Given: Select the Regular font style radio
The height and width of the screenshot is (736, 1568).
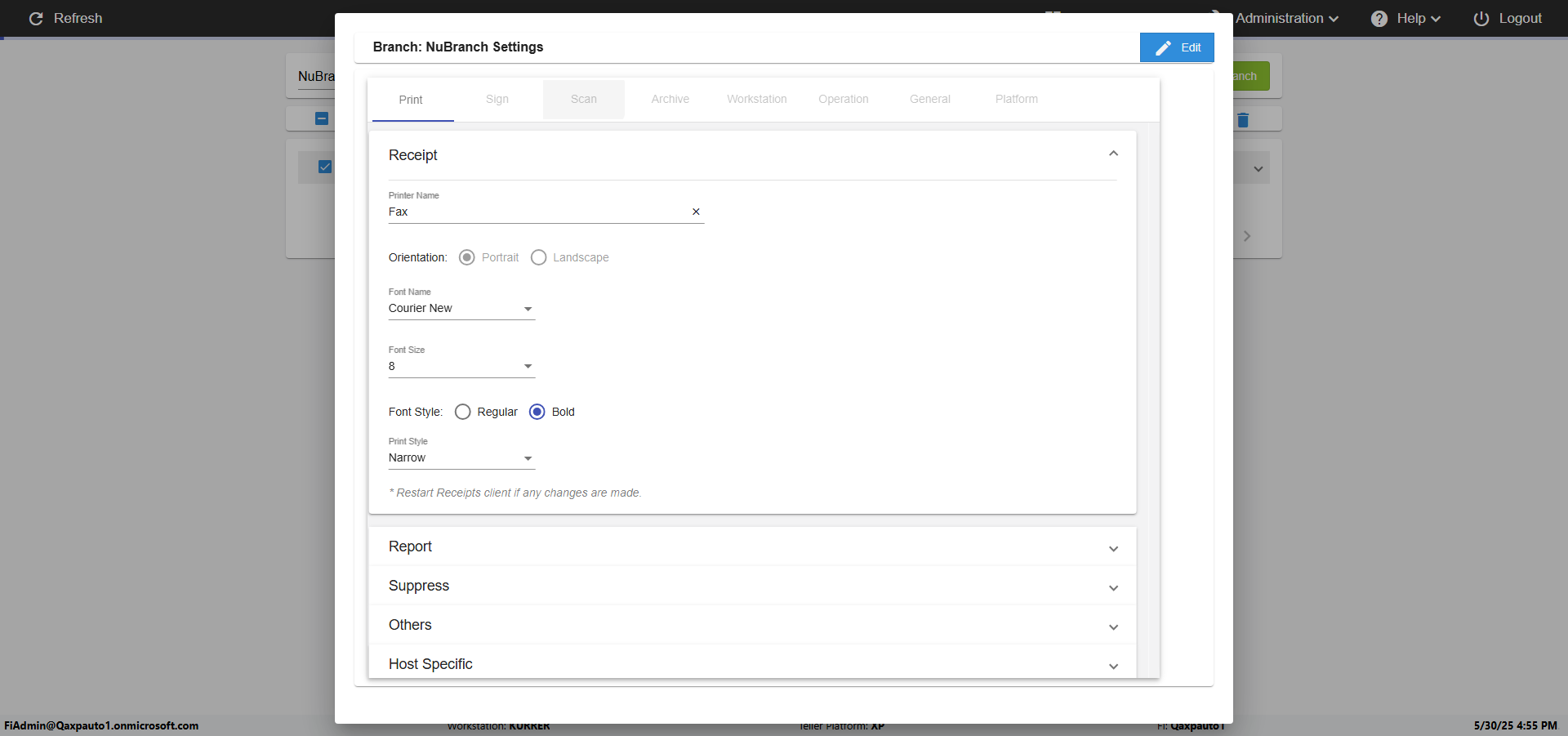Looking at the screenshot, I should (463, 412).
